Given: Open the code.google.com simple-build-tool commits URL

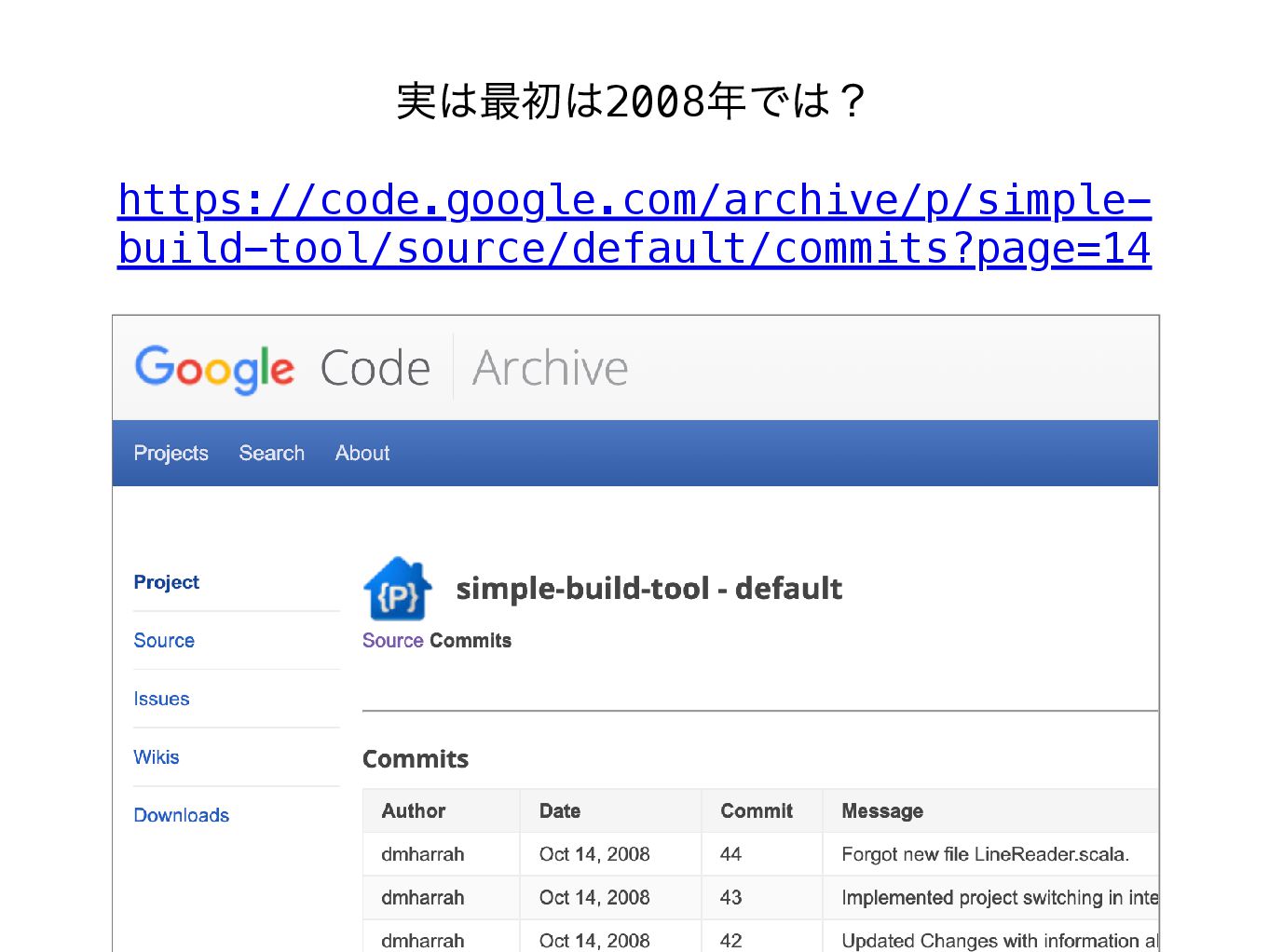Looking at the screenshot, I should click(634, 224).
